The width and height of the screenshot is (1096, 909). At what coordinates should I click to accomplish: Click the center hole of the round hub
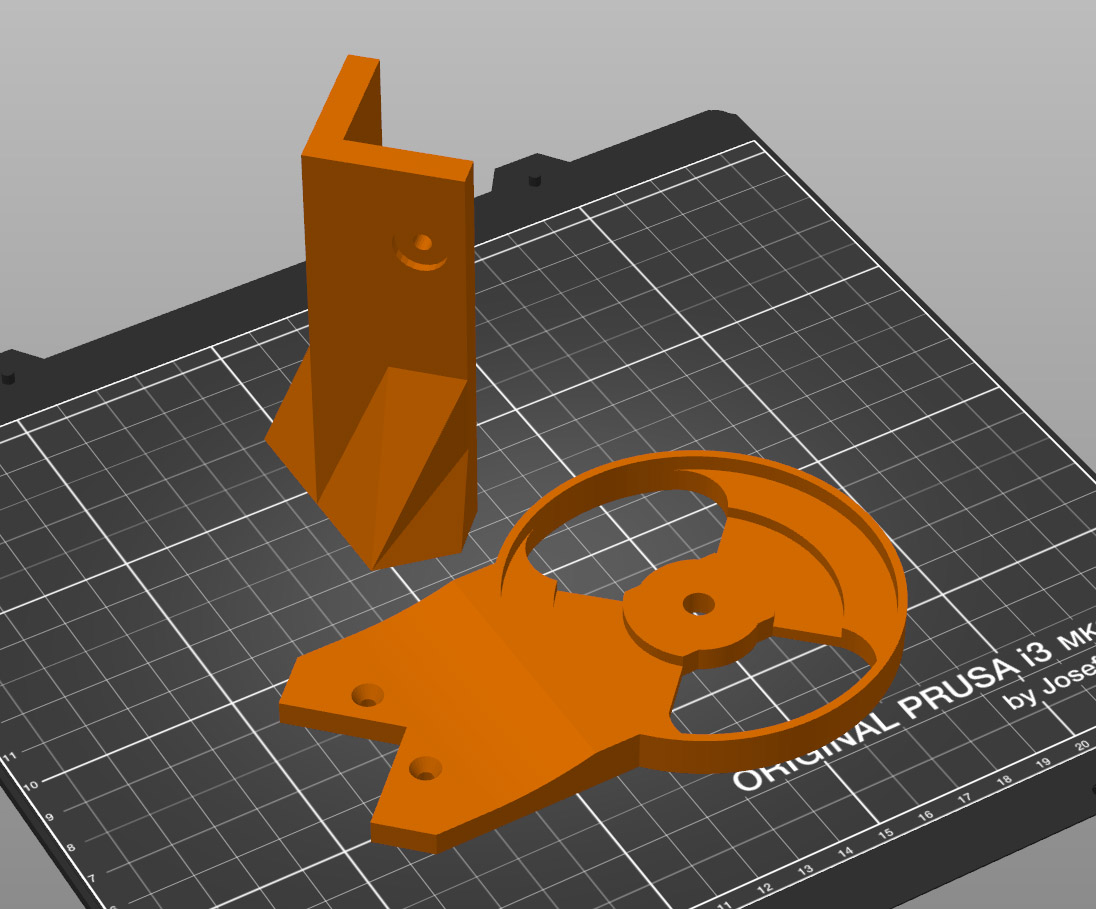click(698, 603)
